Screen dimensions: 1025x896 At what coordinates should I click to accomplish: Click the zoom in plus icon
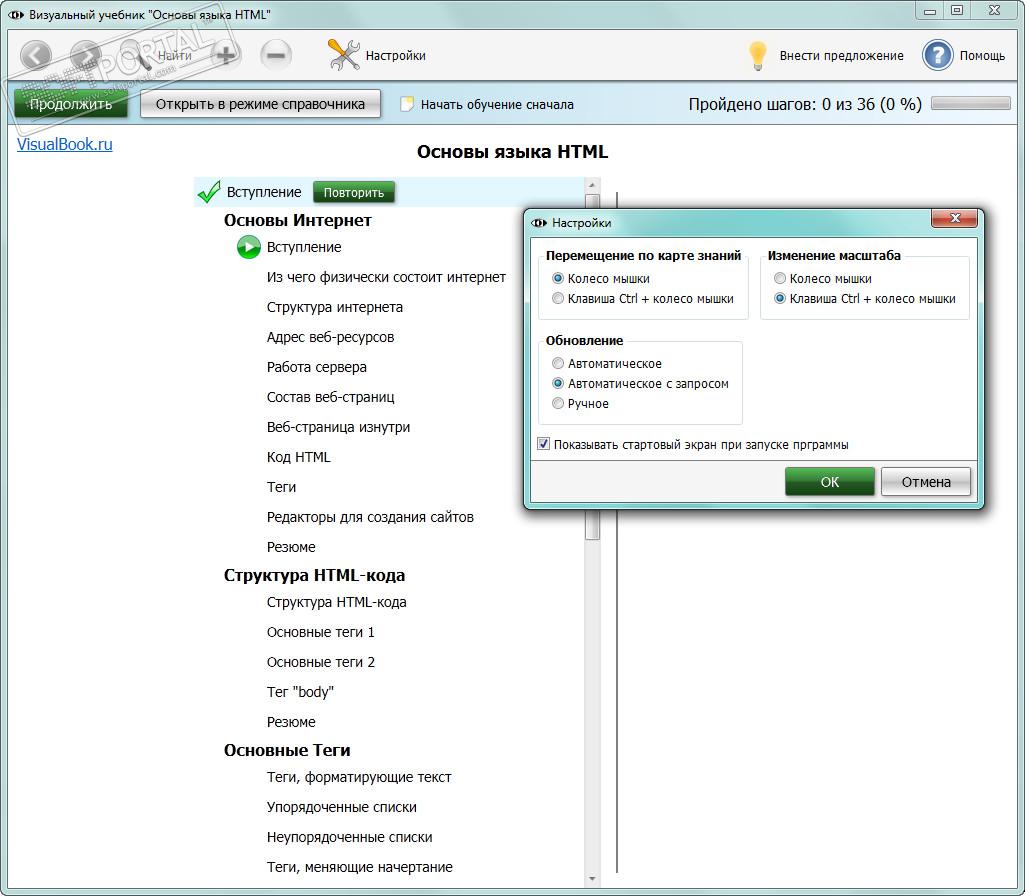[226, 55]
